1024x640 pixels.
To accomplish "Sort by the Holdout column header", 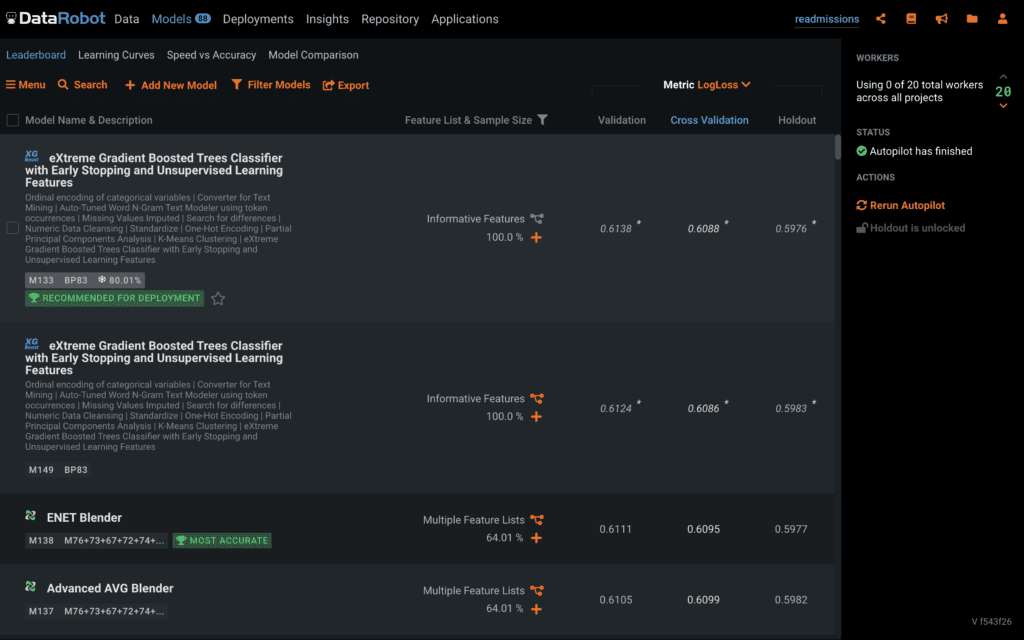I will (x=797, y=120).
